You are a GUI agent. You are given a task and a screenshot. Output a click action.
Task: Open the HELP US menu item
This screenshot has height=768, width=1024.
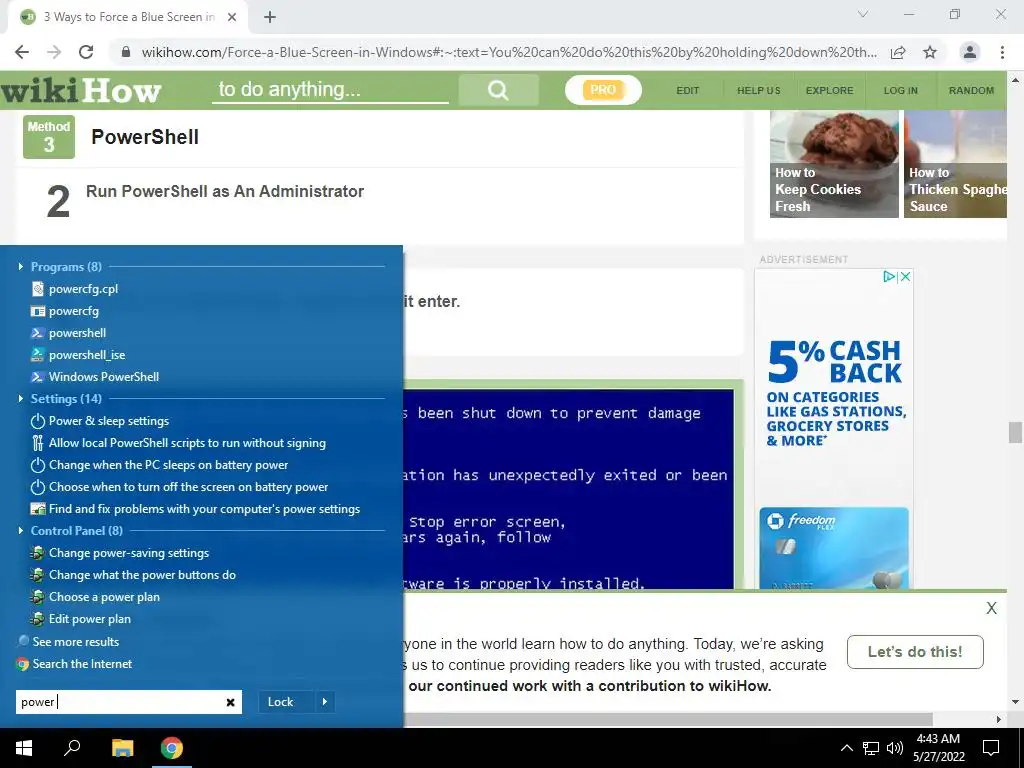758,91
